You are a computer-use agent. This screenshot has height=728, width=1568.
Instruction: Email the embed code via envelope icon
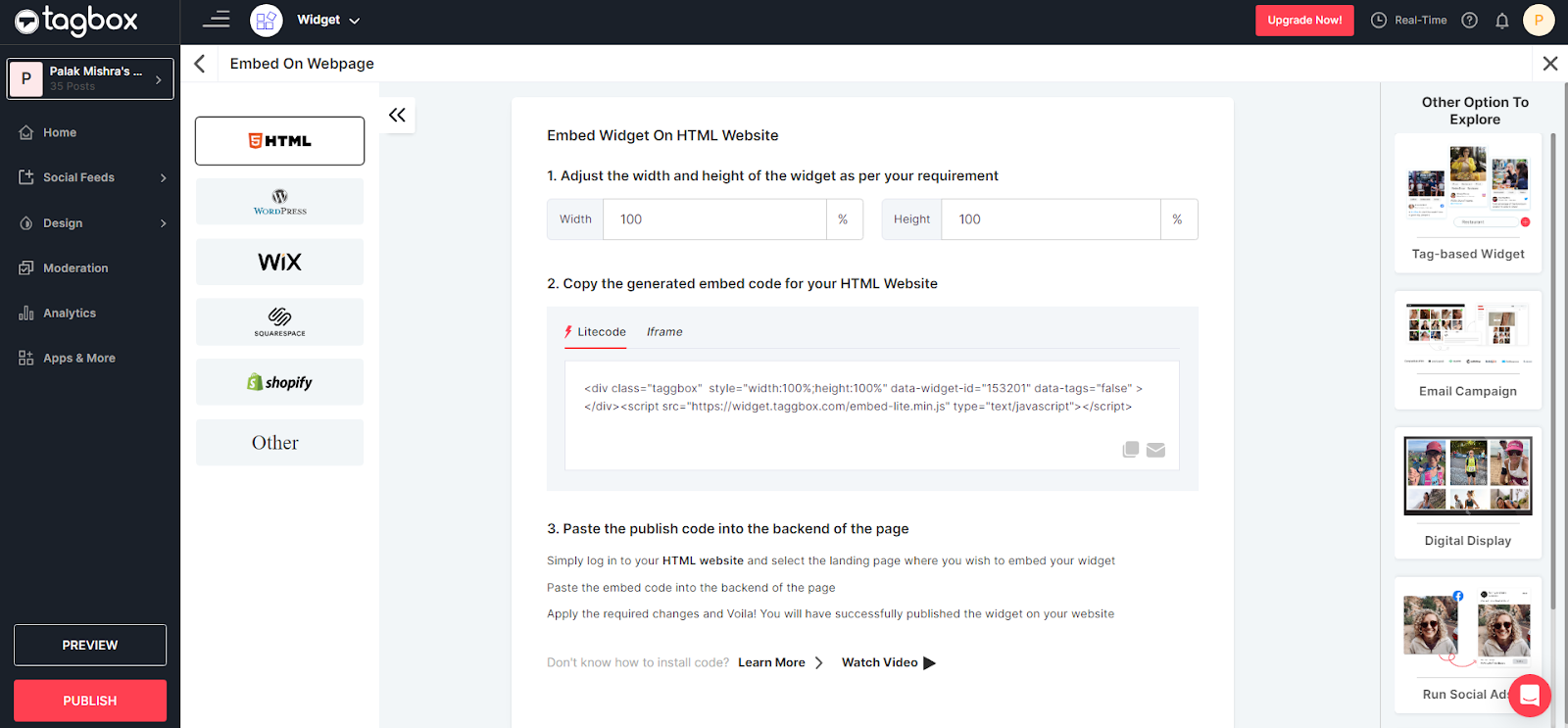coord(1156,450)
